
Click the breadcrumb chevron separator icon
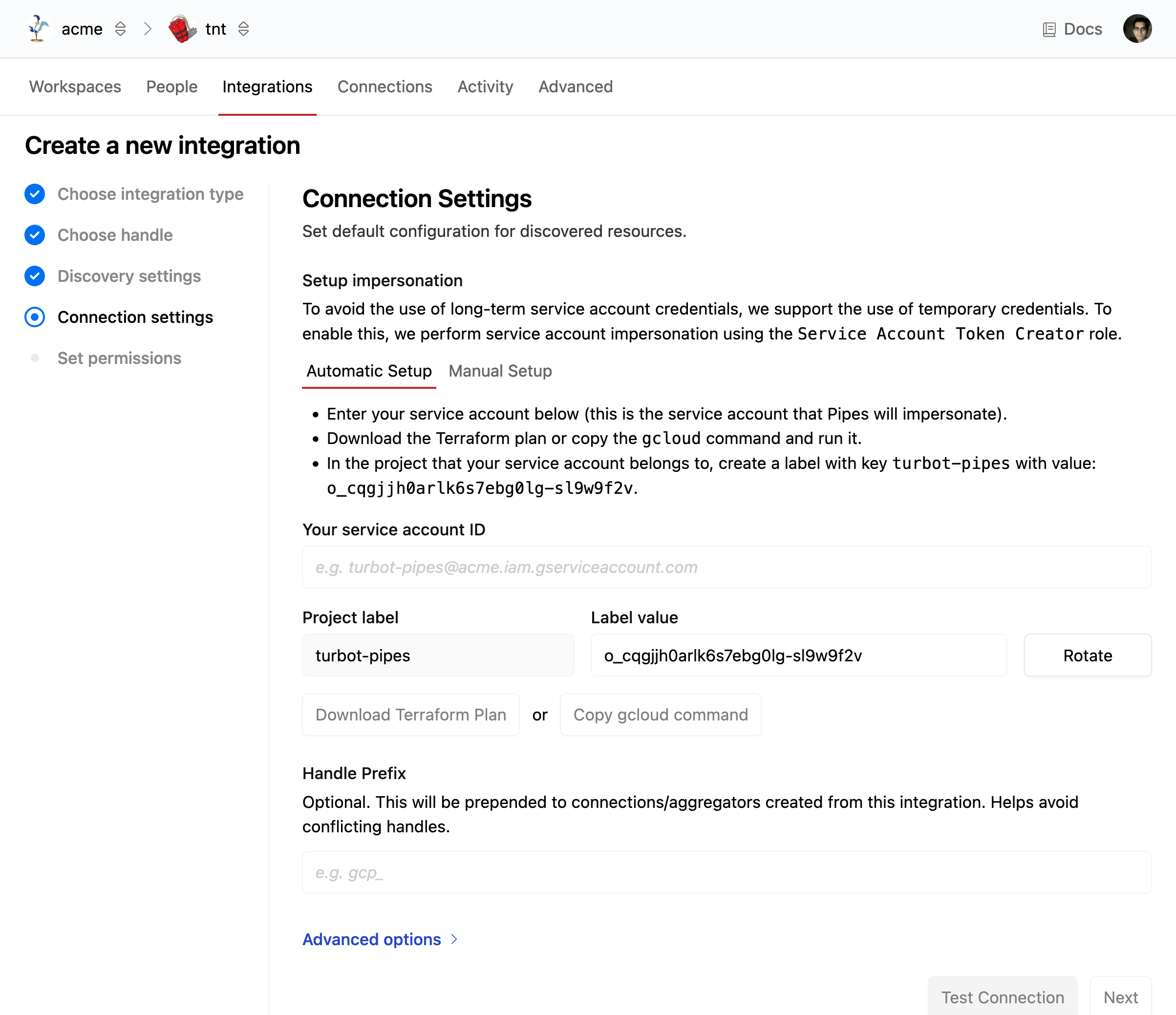[148, 28]
